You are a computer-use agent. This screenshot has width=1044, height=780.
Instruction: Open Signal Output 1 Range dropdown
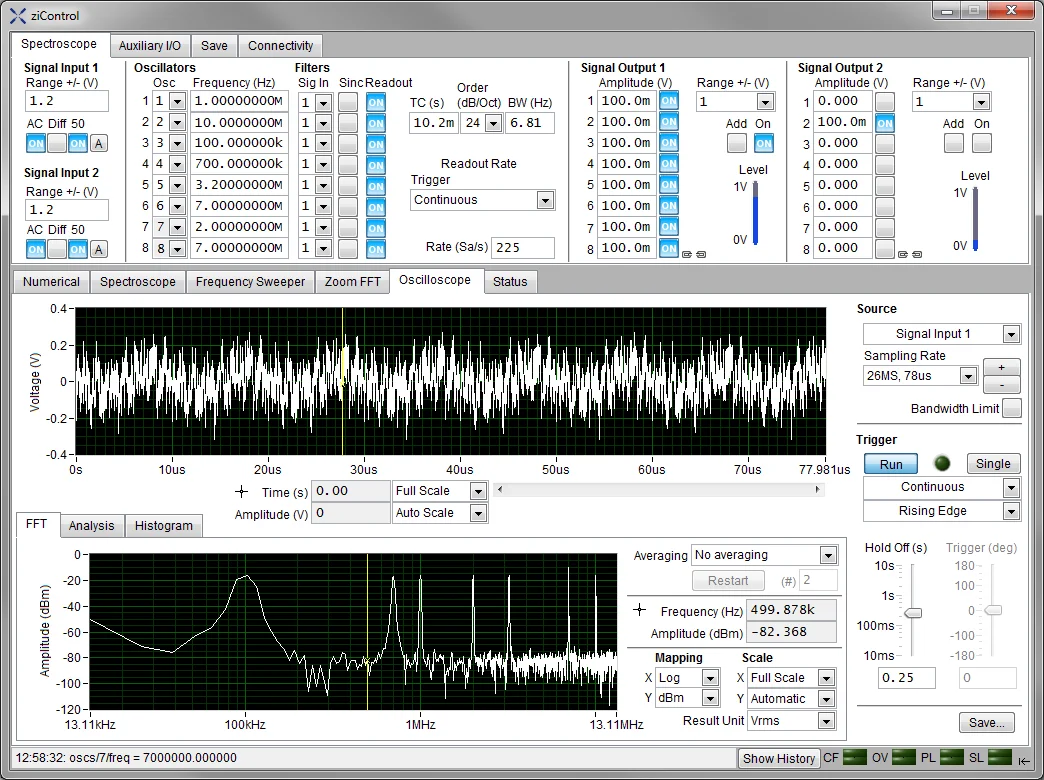tap(765, 102)
